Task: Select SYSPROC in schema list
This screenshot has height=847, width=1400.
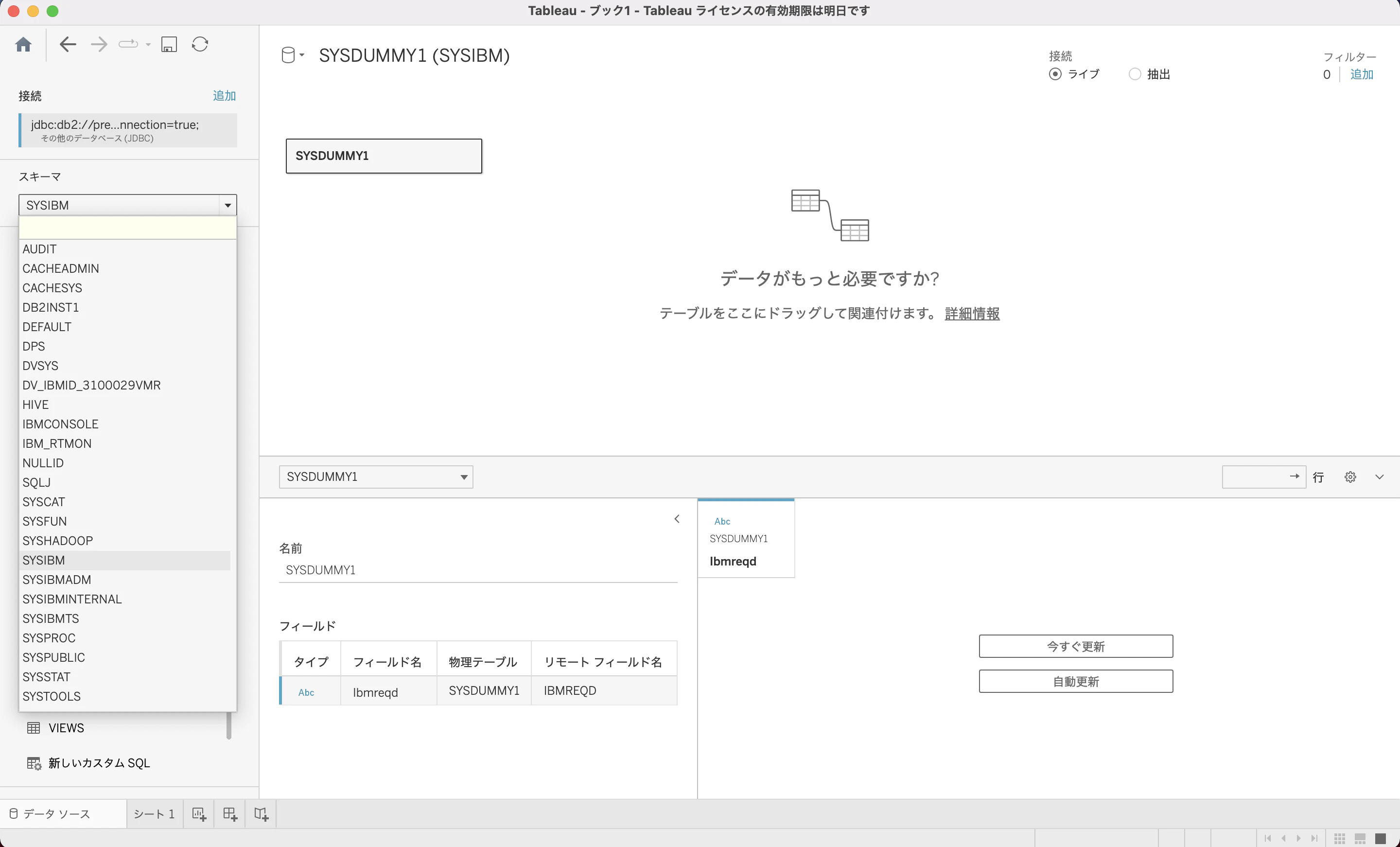Action: pos(126,638)
